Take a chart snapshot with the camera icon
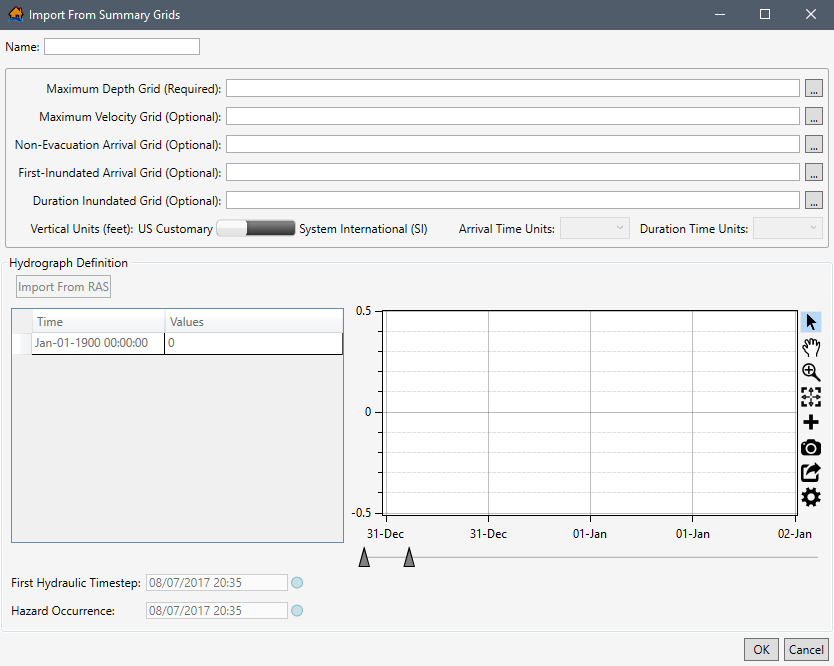This screenshot has height=666, width=834. coord(811,447)
